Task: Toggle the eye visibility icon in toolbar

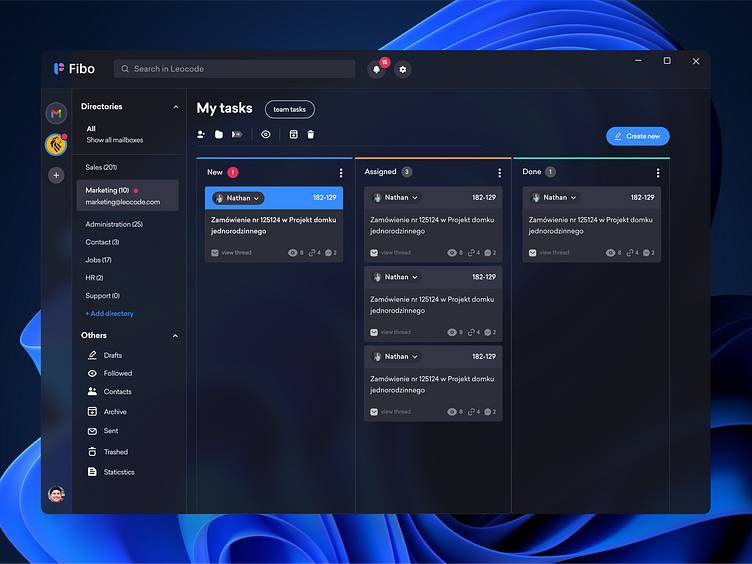Action: pos(266,134)
